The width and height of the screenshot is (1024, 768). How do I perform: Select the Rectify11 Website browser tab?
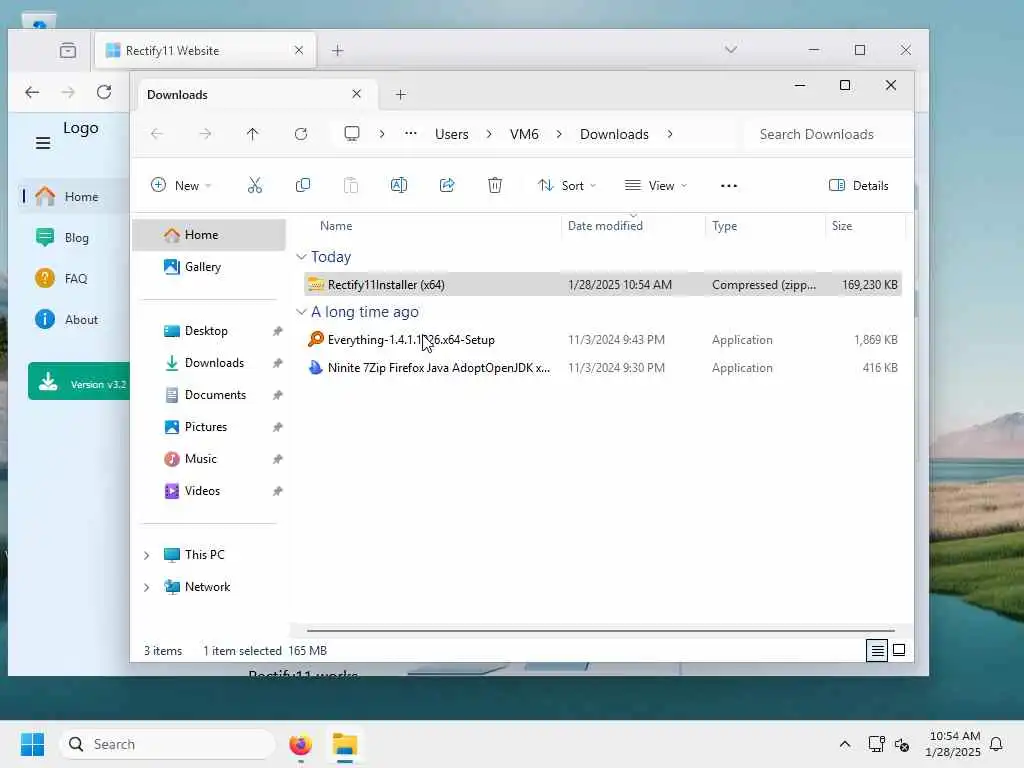pyautogui.click(x=206, y=50)
